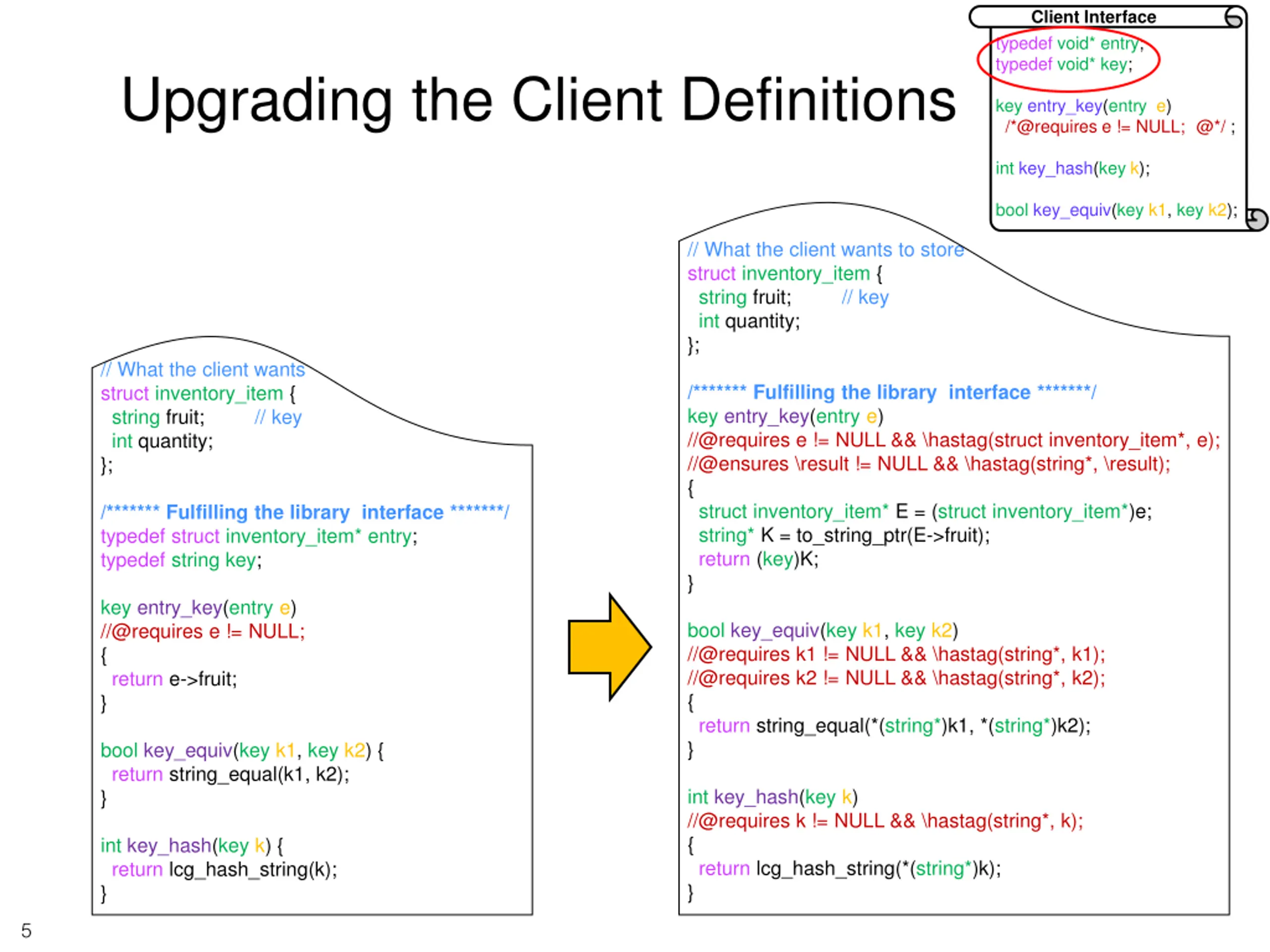Click "bool key_equiv(key k1, key k2)" in right panel
The height and width of the screenshot is (952, 1270).
click(823, 631)
